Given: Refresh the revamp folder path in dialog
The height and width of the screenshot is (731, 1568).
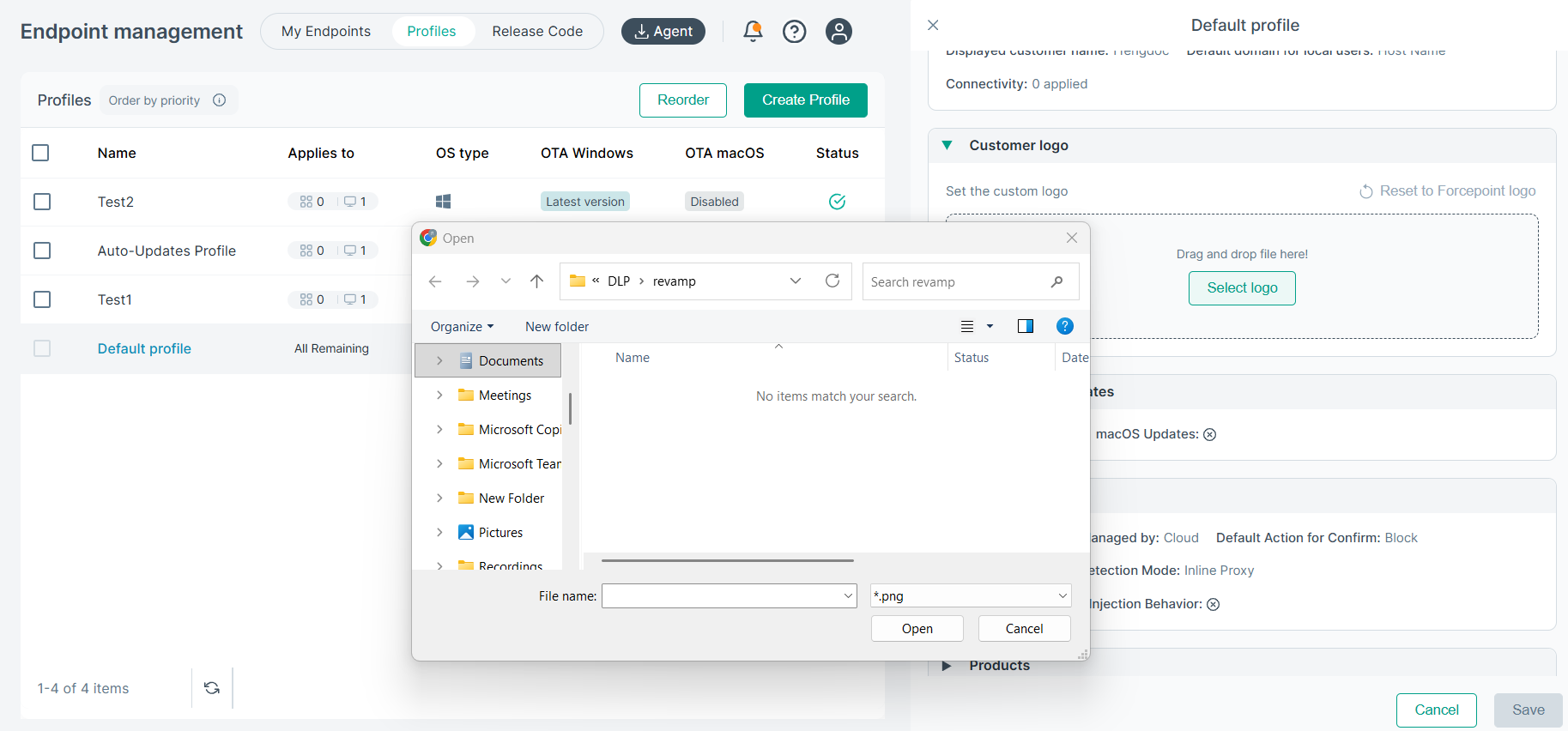Looking at the screenshot, I should point(832,281).
